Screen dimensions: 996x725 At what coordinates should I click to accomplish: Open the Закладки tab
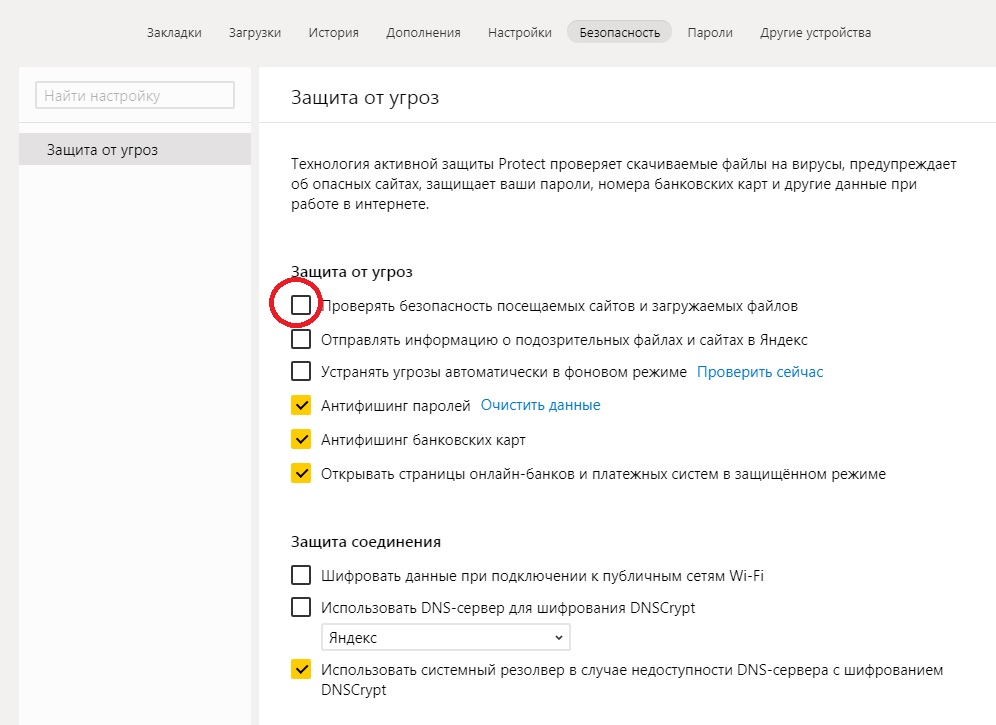[x=174, y=32]
